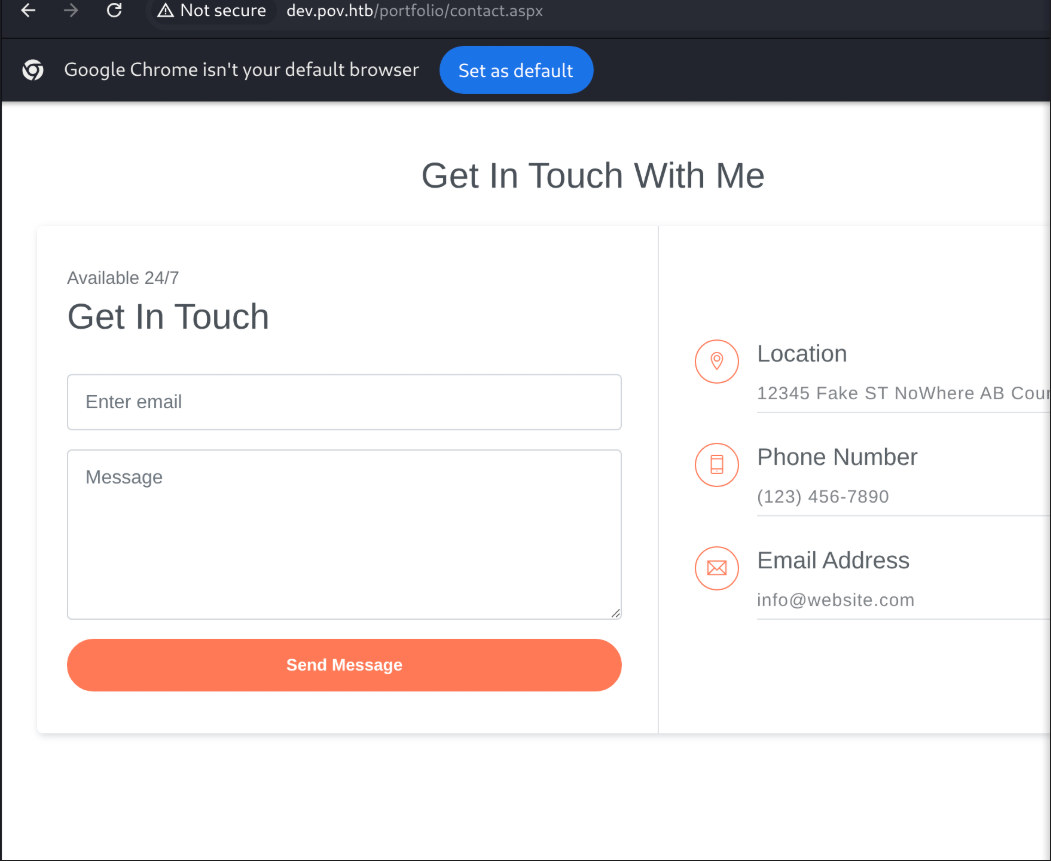Image resolution: width=1051 pixels, height=861 pixels.
Task: Click the Phone Number icon
Action: tap(717, 465)
